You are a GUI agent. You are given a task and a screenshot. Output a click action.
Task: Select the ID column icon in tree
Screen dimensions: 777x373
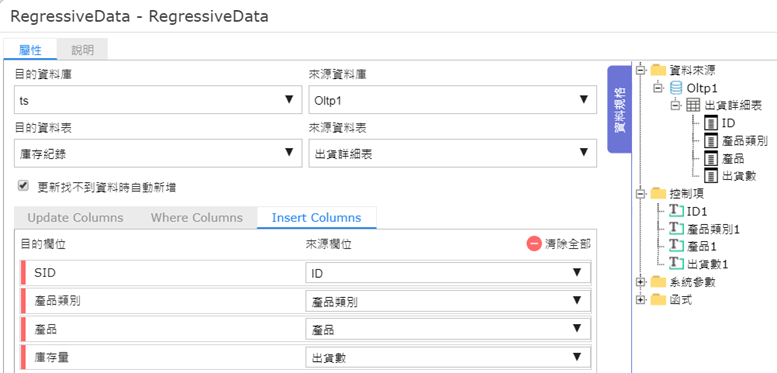pos(711,123)
